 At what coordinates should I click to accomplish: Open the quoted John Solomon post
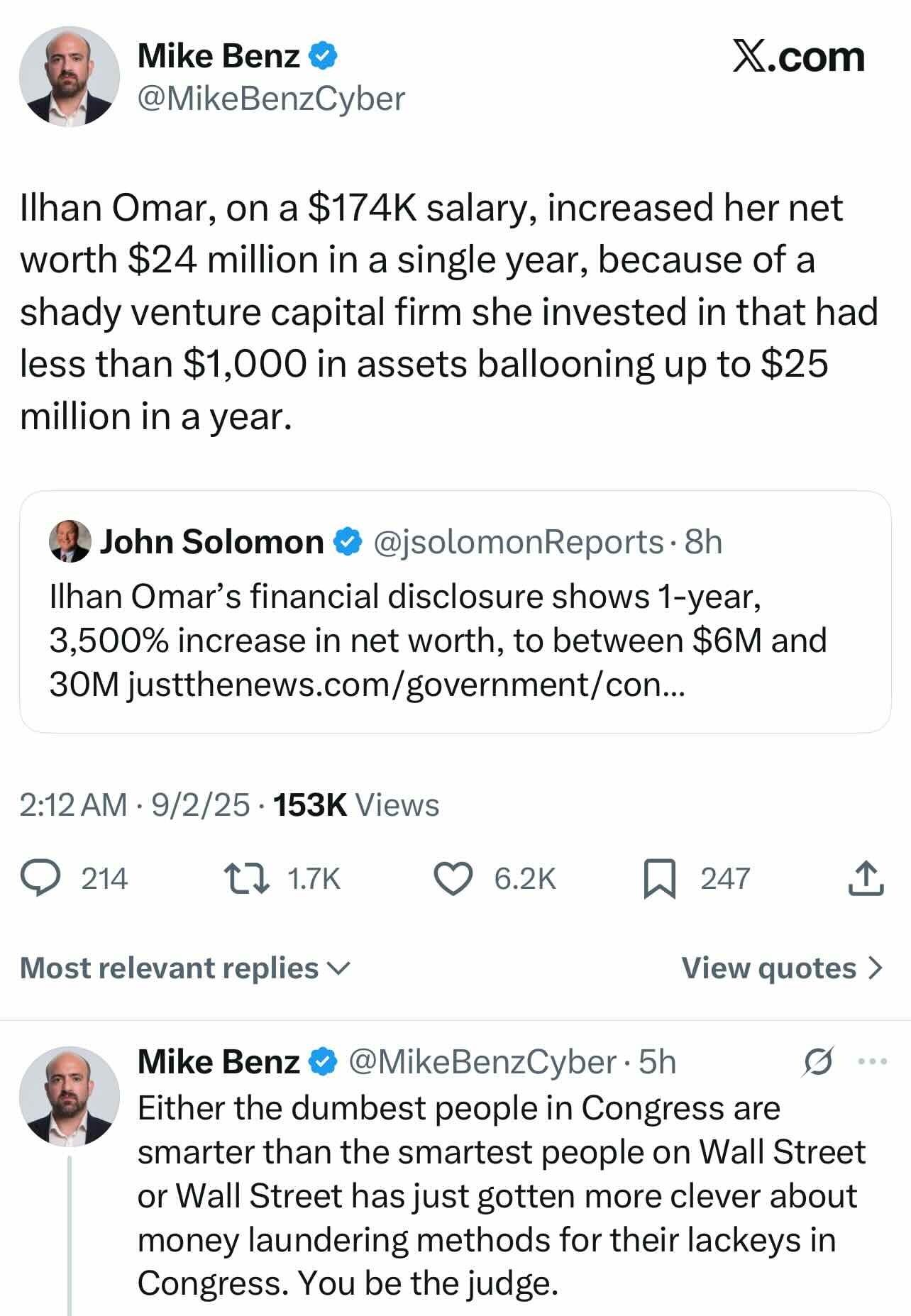pyautogui.click(x=455, y=641)
